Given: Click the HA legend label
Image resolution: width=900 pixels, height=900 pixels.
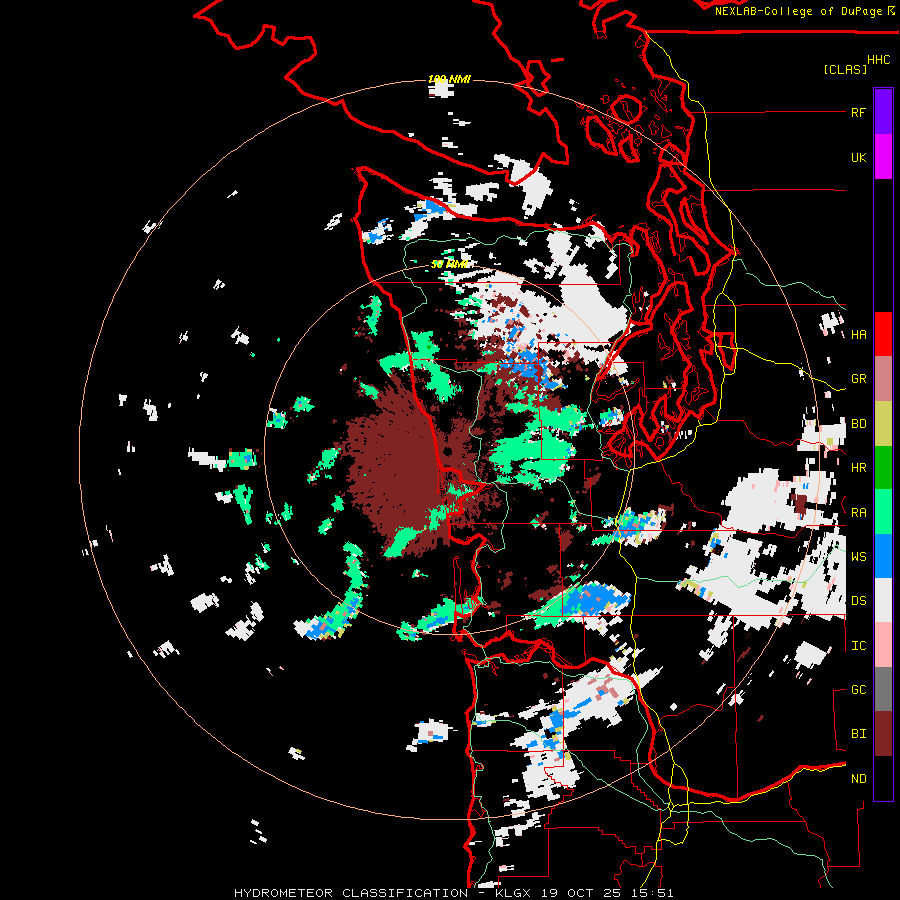Looking at the screenshot, I should pos(858,335).
